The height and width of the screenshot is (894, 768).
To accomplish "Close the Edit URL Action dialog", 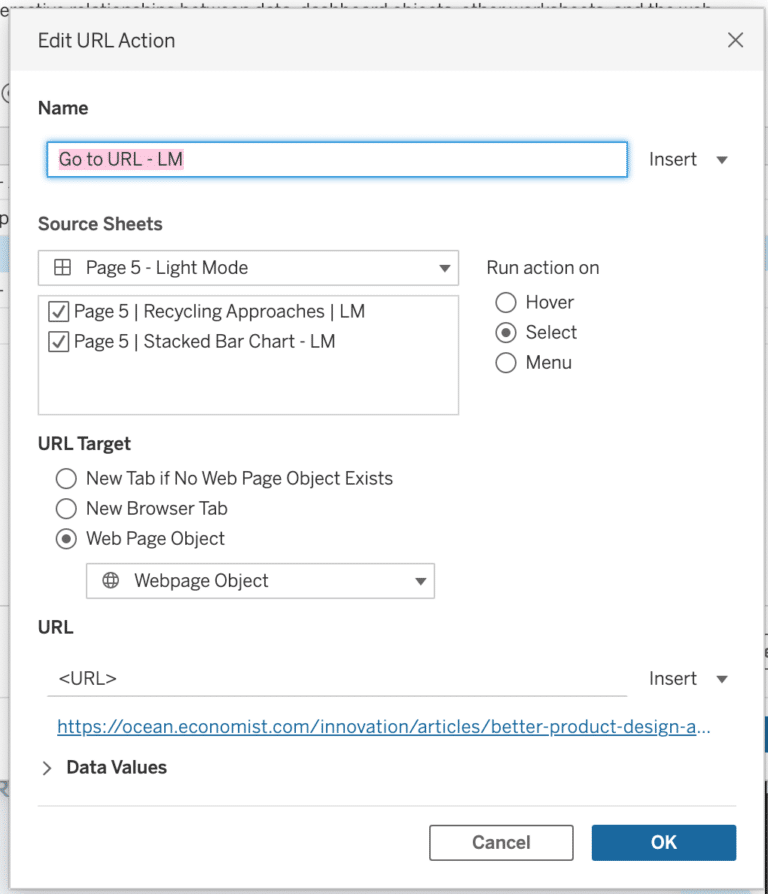I will click(x=735, y=40).
